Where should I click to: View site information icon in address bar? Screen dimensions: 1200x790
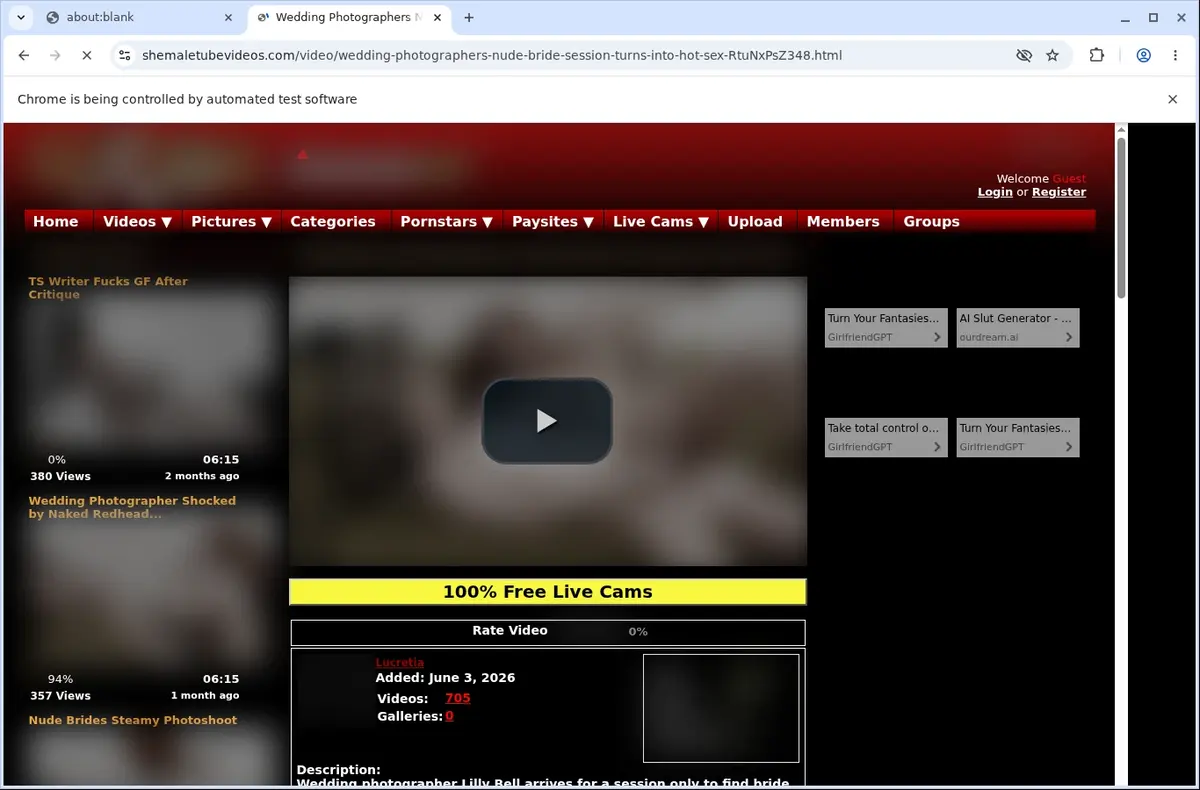click(124, 55)
